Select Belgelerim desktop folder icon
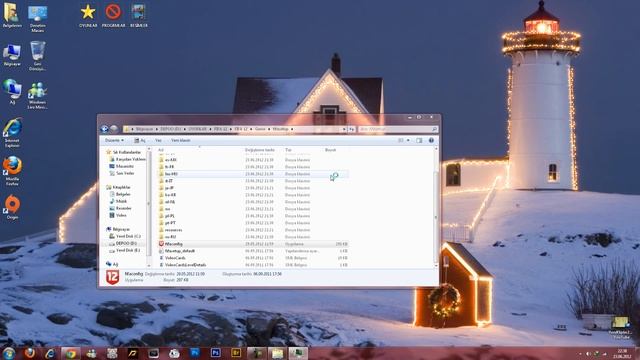Image resolution: width=640 pixels, height=360 pixels. pyautogui.click(x=11, y=16)
